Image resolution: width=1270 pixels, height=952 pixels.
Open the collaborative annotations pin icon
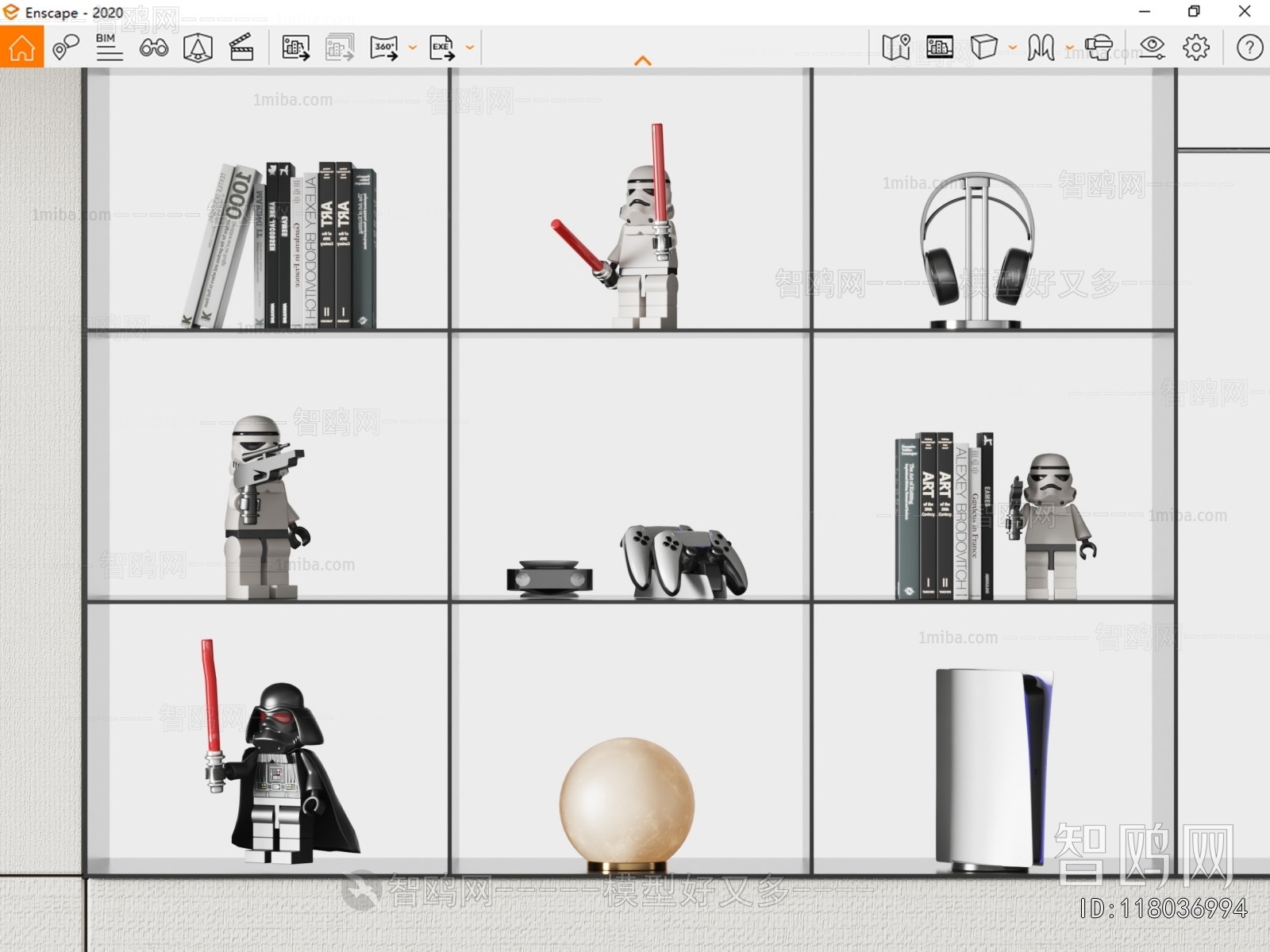65,48
